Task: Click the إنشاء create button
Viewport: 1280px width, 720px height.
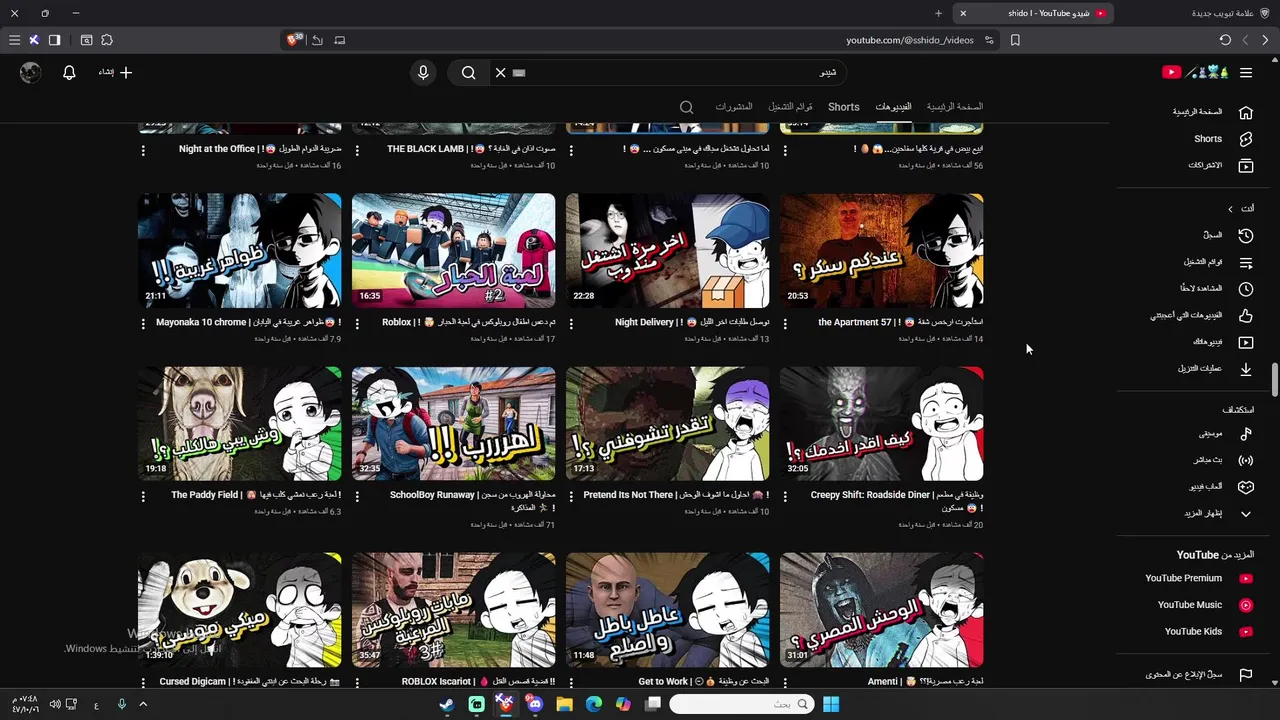Action: (x=115, y=72)
